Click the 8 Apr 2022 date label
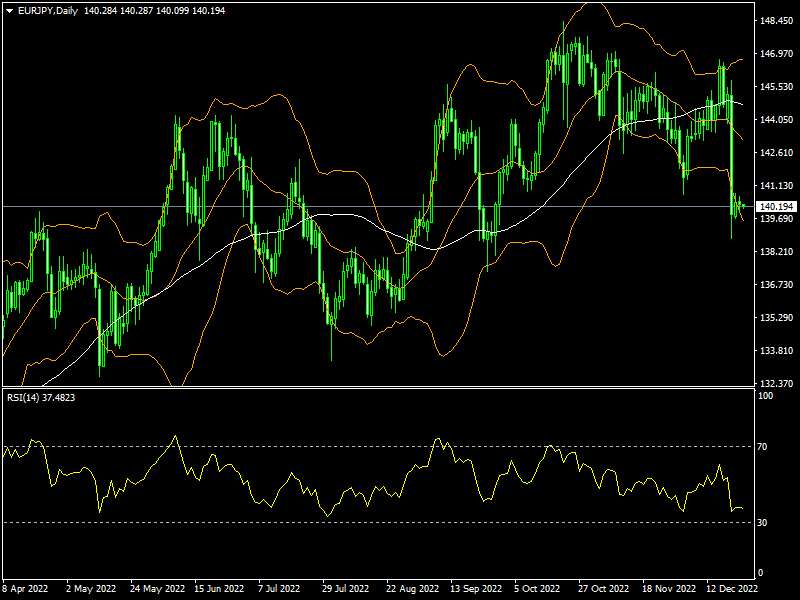This screenshot has width=800, height=600. click(26, 588)
